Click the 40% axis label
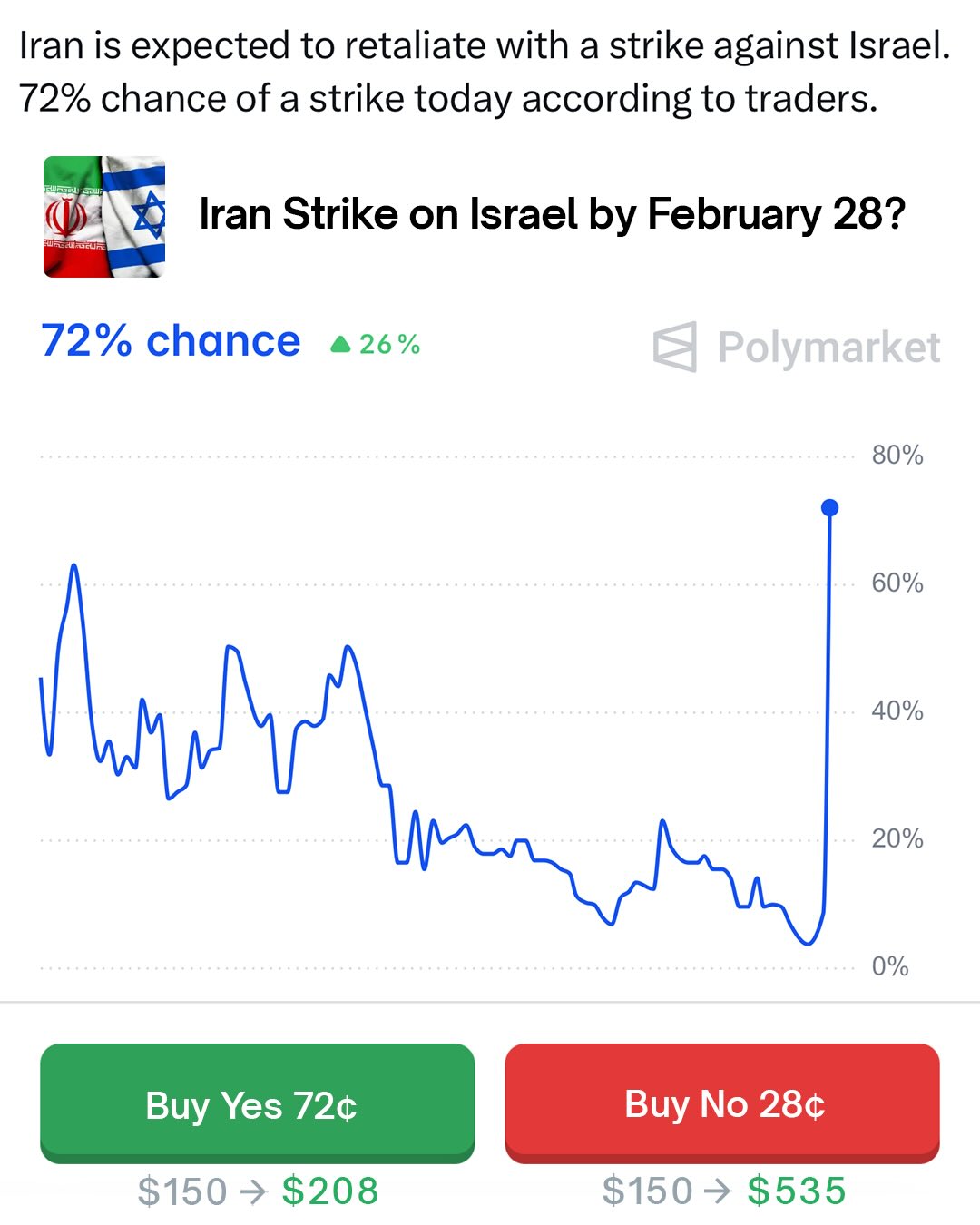980x1225 pixels. tap(897, 710)
